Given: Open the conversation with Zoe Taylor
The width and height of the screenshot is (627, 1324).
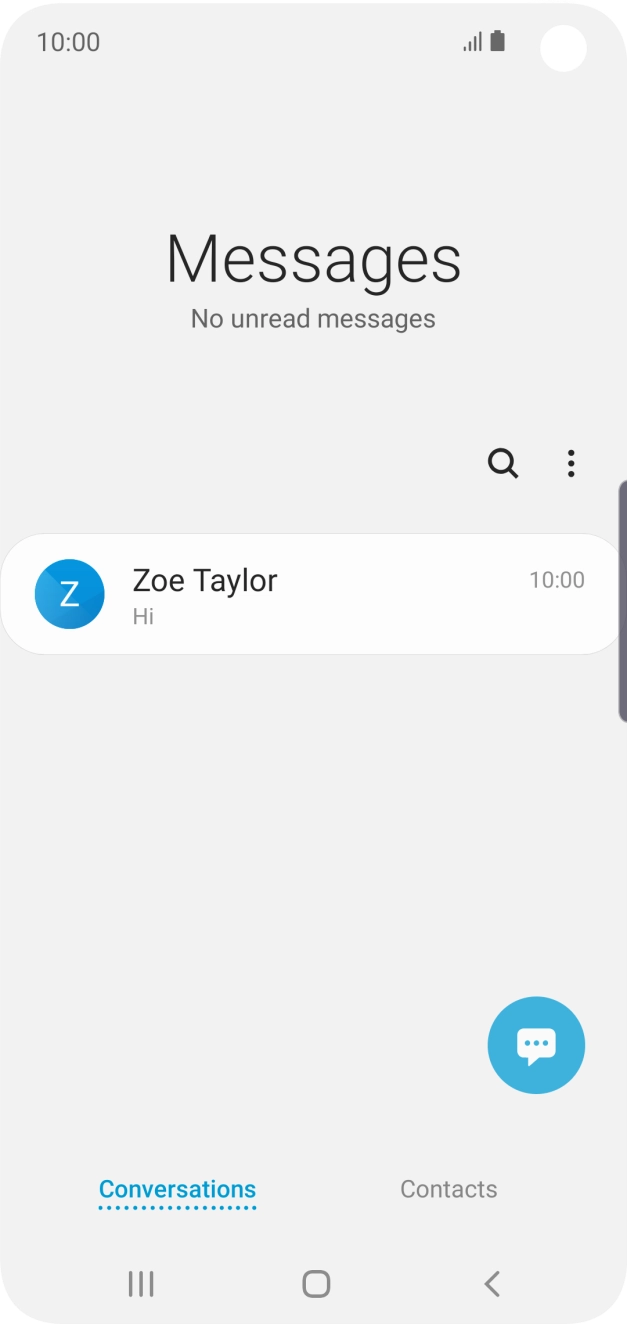Looking at the screenshot, I should (x=300, y=593).
